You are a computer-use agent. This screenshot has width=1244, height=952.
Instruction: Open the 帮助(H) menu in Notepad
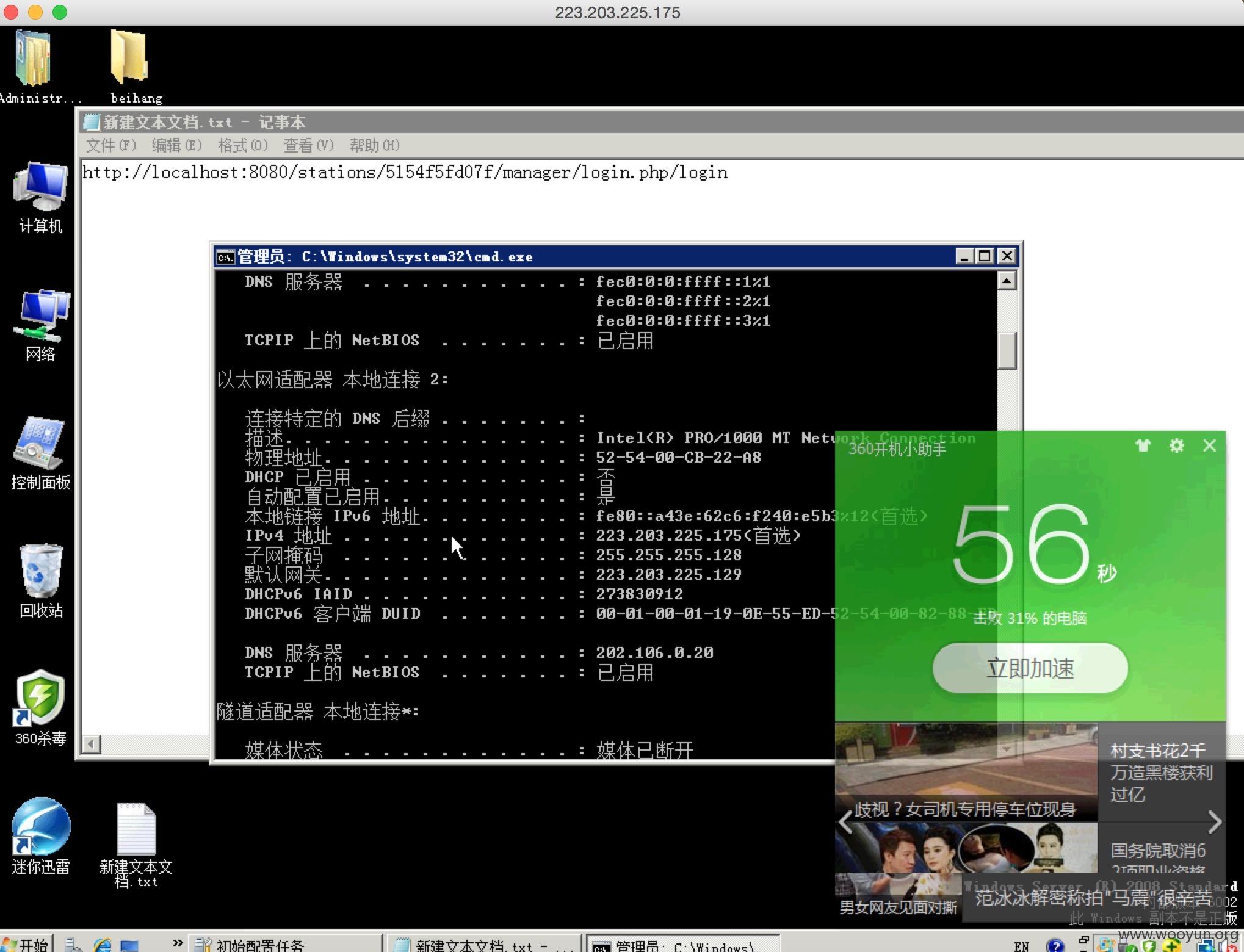coord(374,145)
